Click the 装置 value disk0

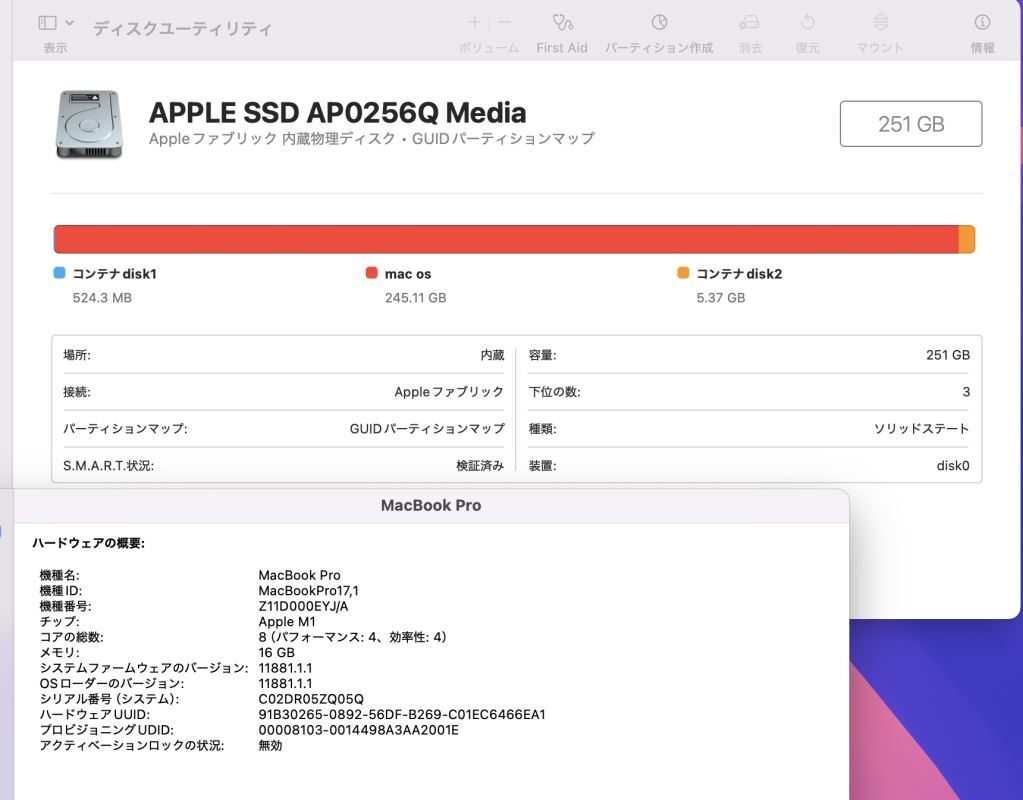coord(953,466)
